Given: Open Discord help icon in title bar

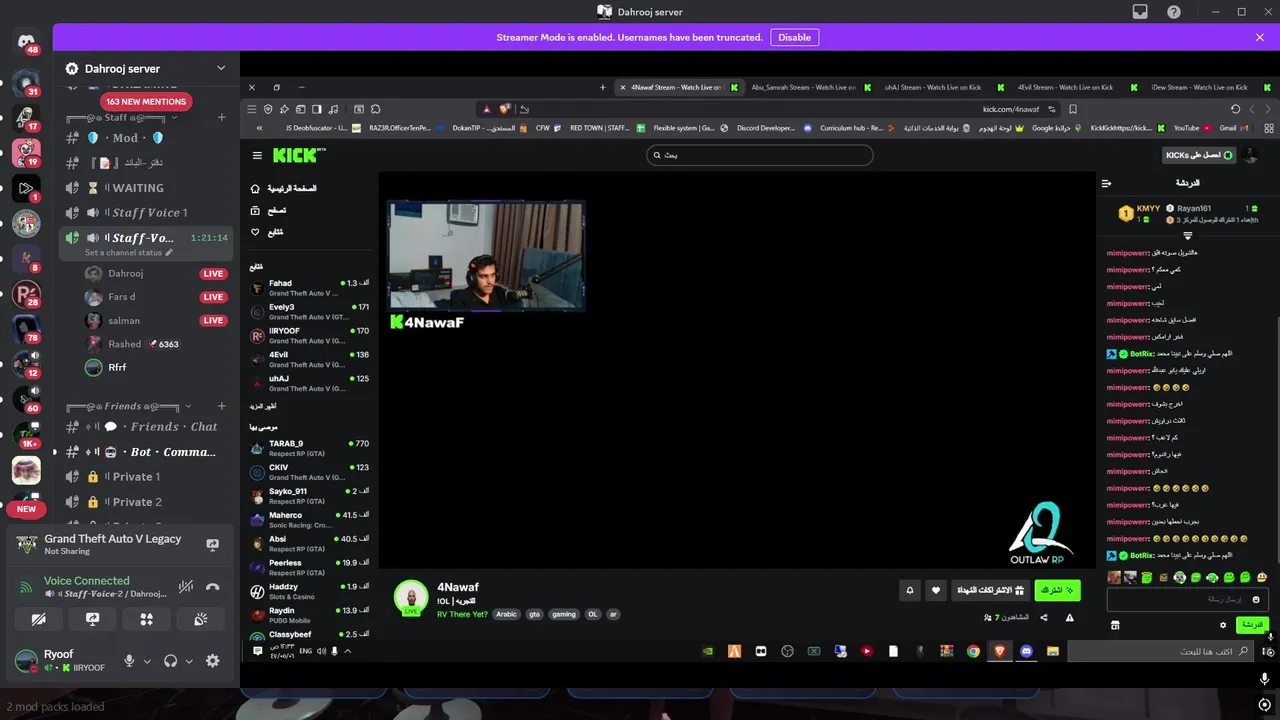Looking at the screenshot, I should click(x=1174, y=12).
